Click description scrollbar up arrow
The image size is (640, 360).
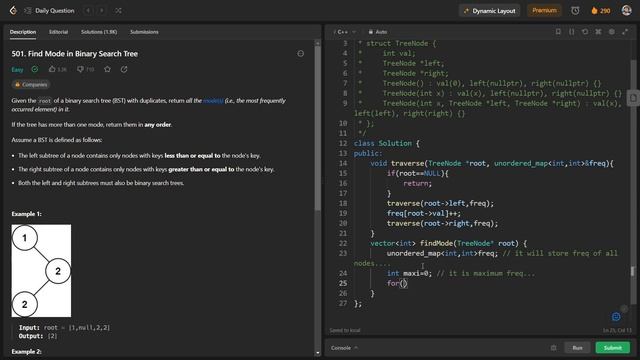[318, 42]
